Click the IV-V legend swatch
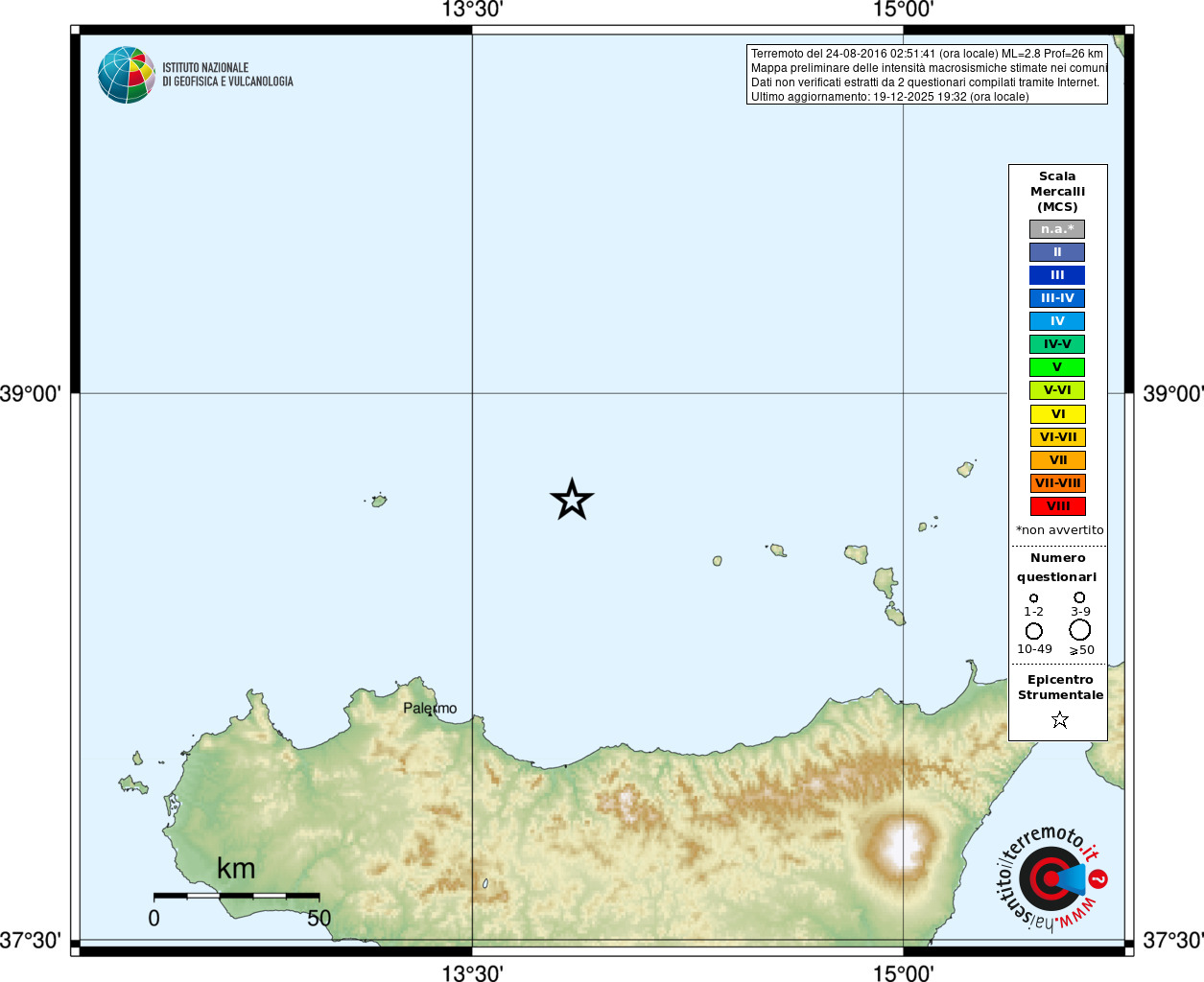 pyautogui.click(x=1057, y=344)
